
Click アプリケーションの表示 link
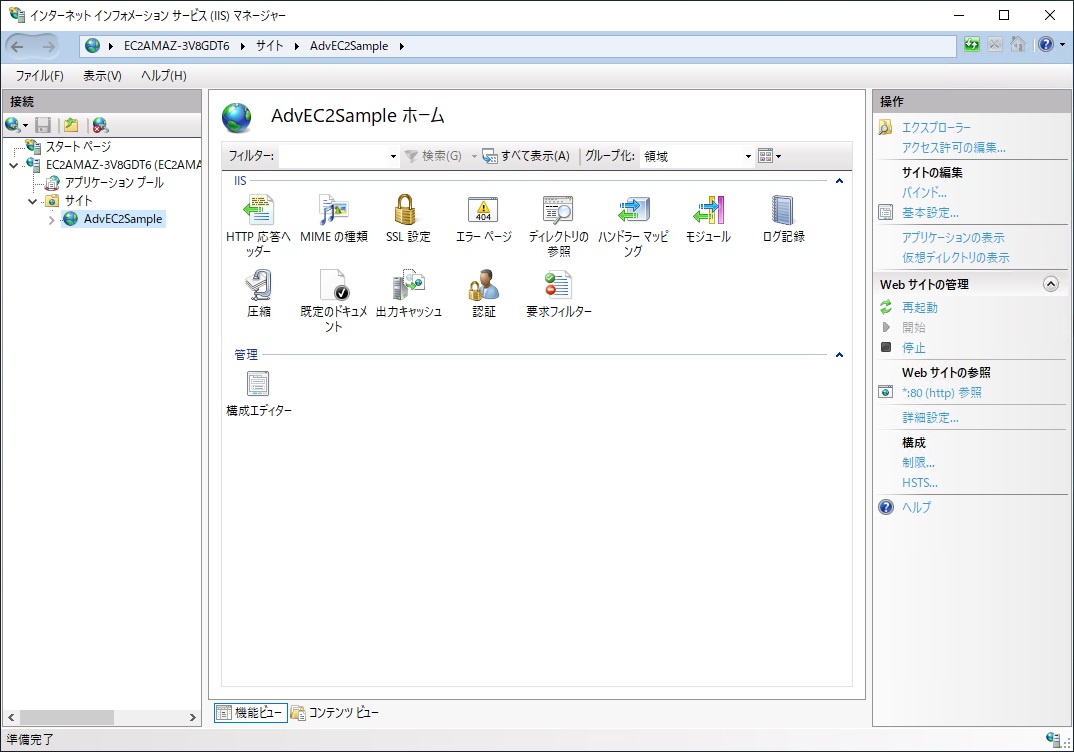(x=953, y=238)
